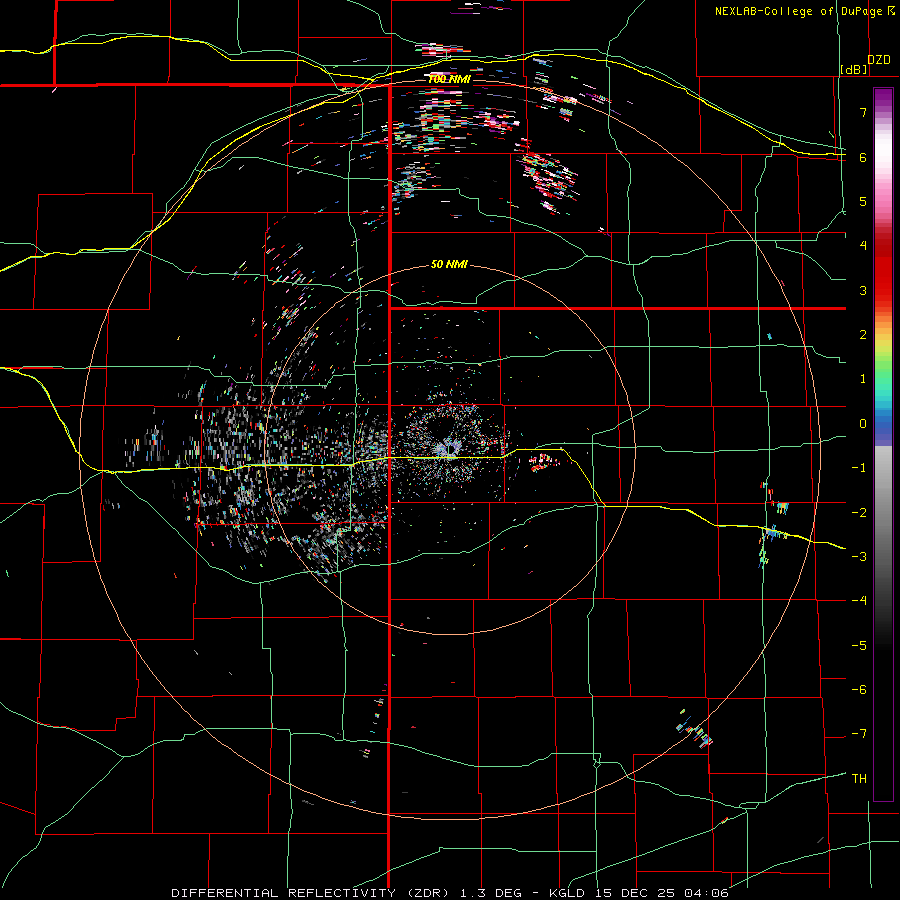Image resolution: width=900 pixels, height=900 pixels.
Task: Click the 3 value on the scale
Action: 863,290
